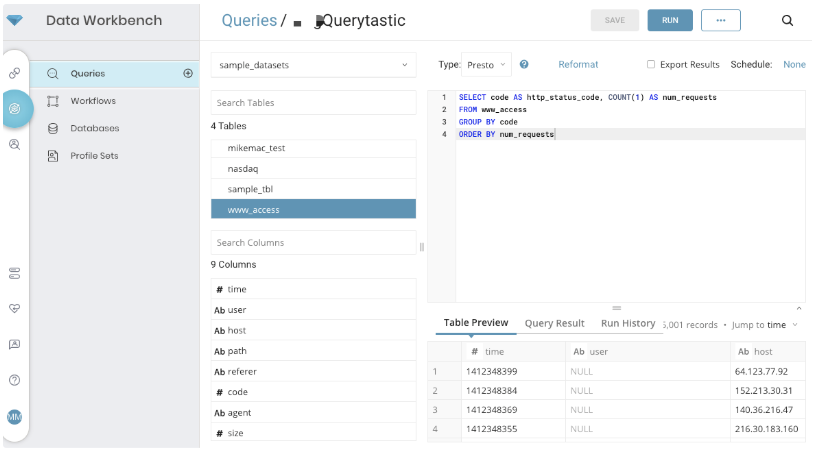Expand the Presto query type dropdown
Screen dimensions: 815x453
[x=487, y=64]
